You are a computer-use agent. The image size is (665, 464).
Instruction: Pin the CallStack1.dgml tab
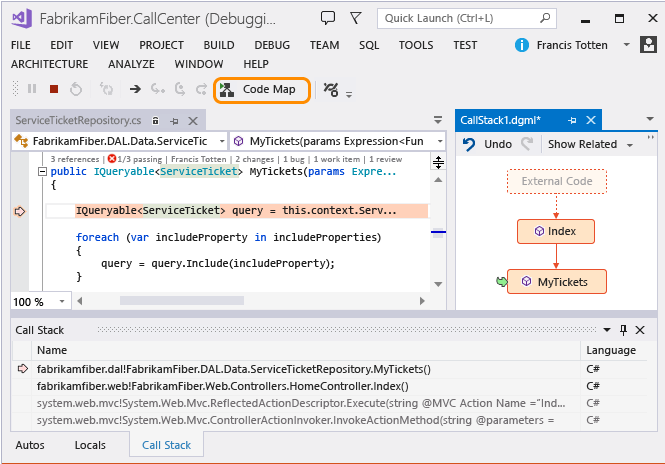click(572, 120)
